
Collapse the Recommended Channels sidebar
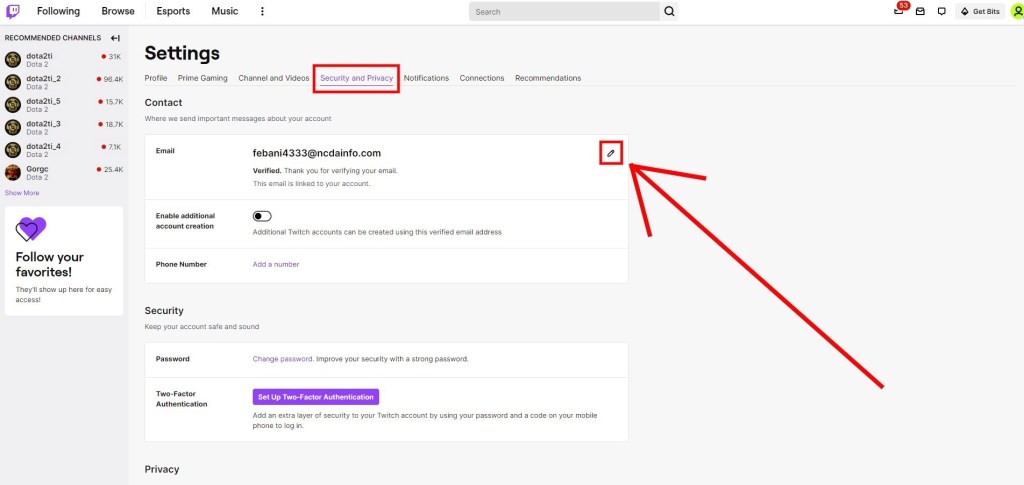[x=115, y=38]
